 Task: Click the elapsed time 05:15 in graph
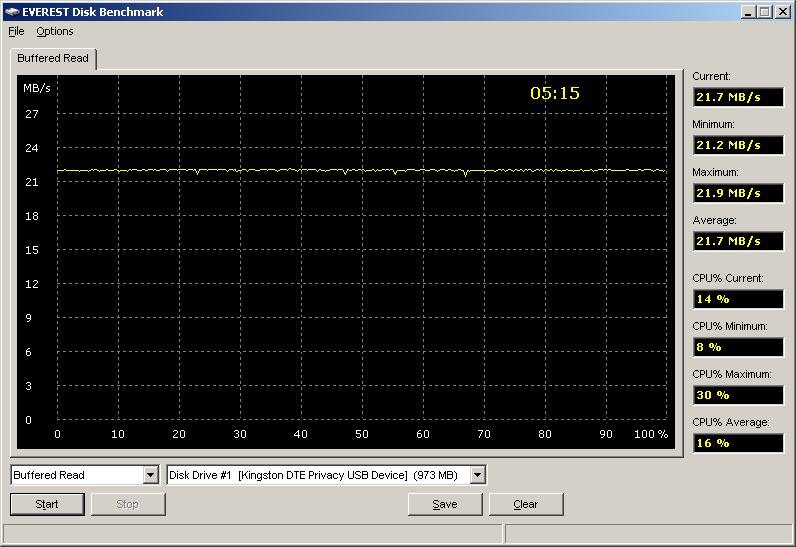point(555,93)
